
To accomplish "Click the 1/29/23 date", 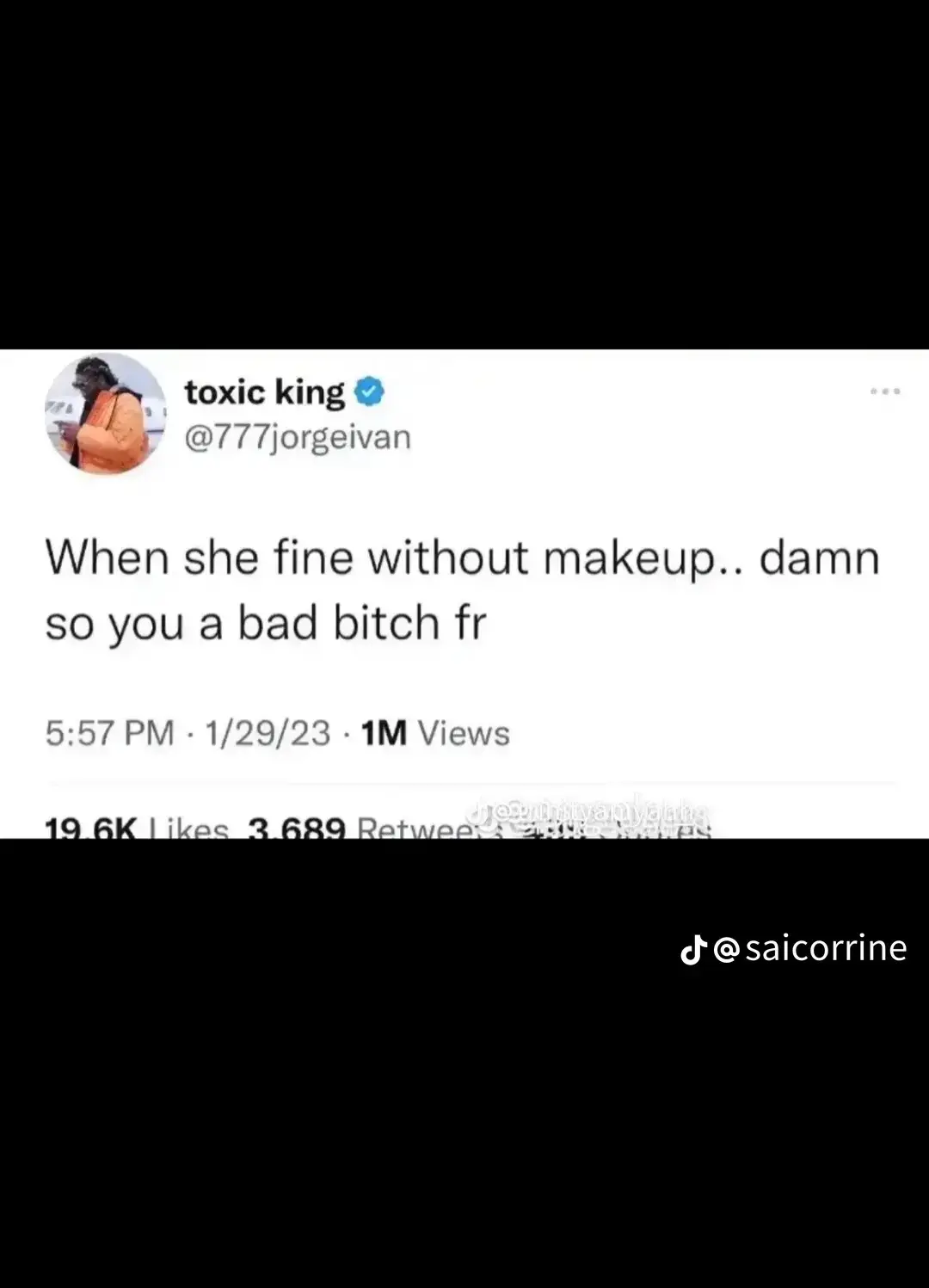I will point(268,734).
